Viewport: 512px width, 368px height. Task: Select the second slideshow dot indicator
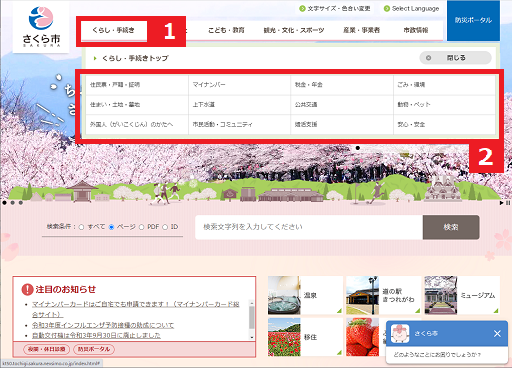click(x=12, y=203)
